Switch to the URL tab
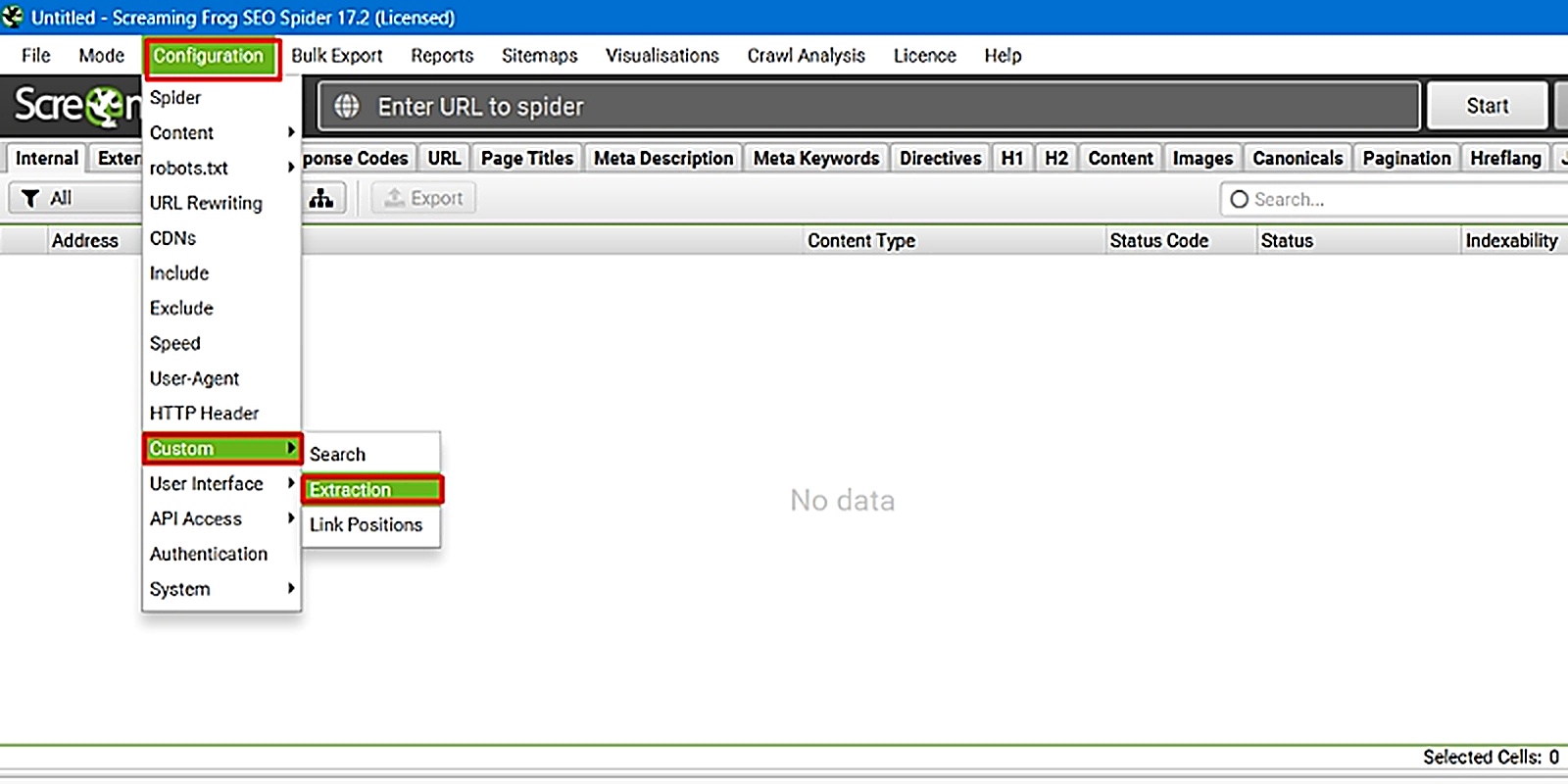Image resolution: width=1568 pixels, height=784 pixels. [444, 159]
